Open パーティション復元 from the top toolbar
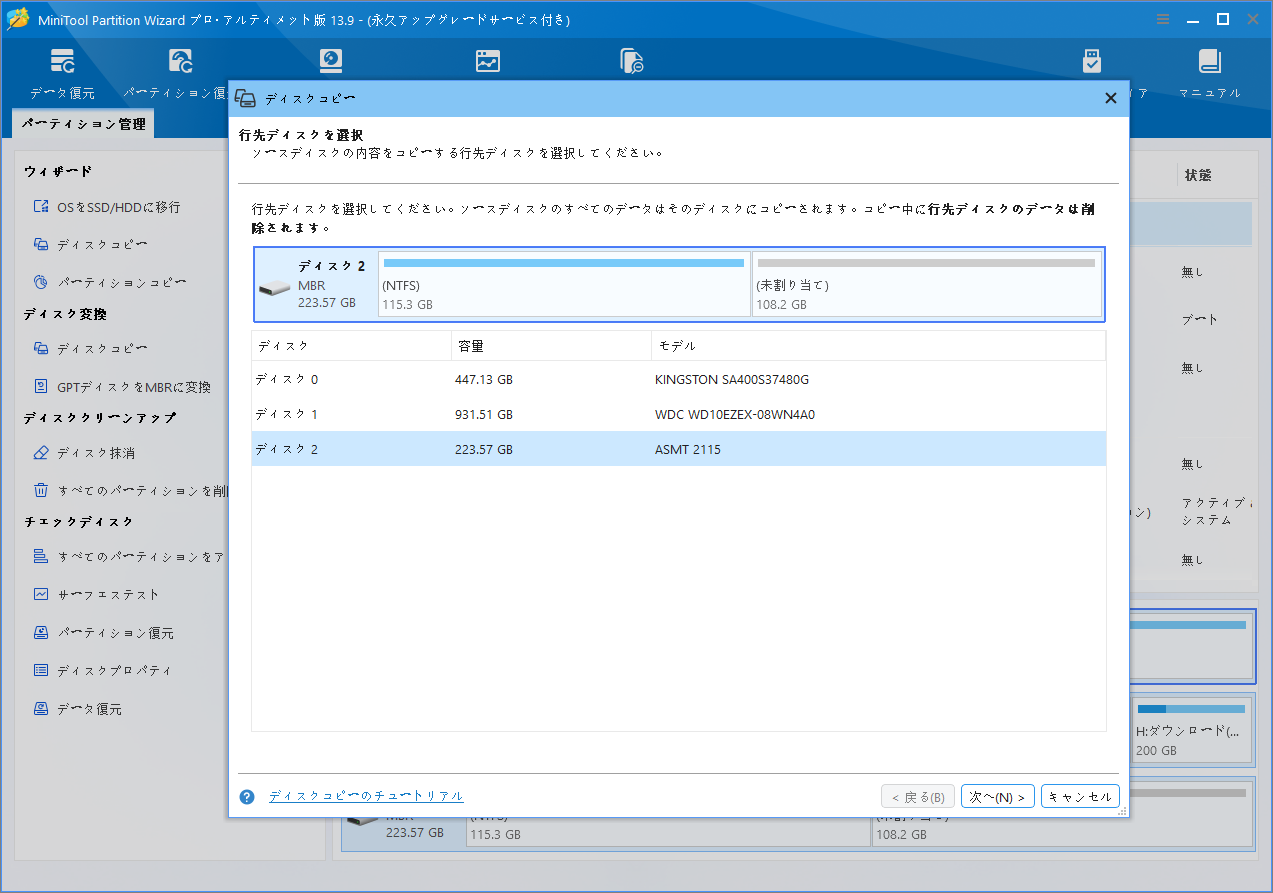The image size is (1273, 893). point(180,73)
